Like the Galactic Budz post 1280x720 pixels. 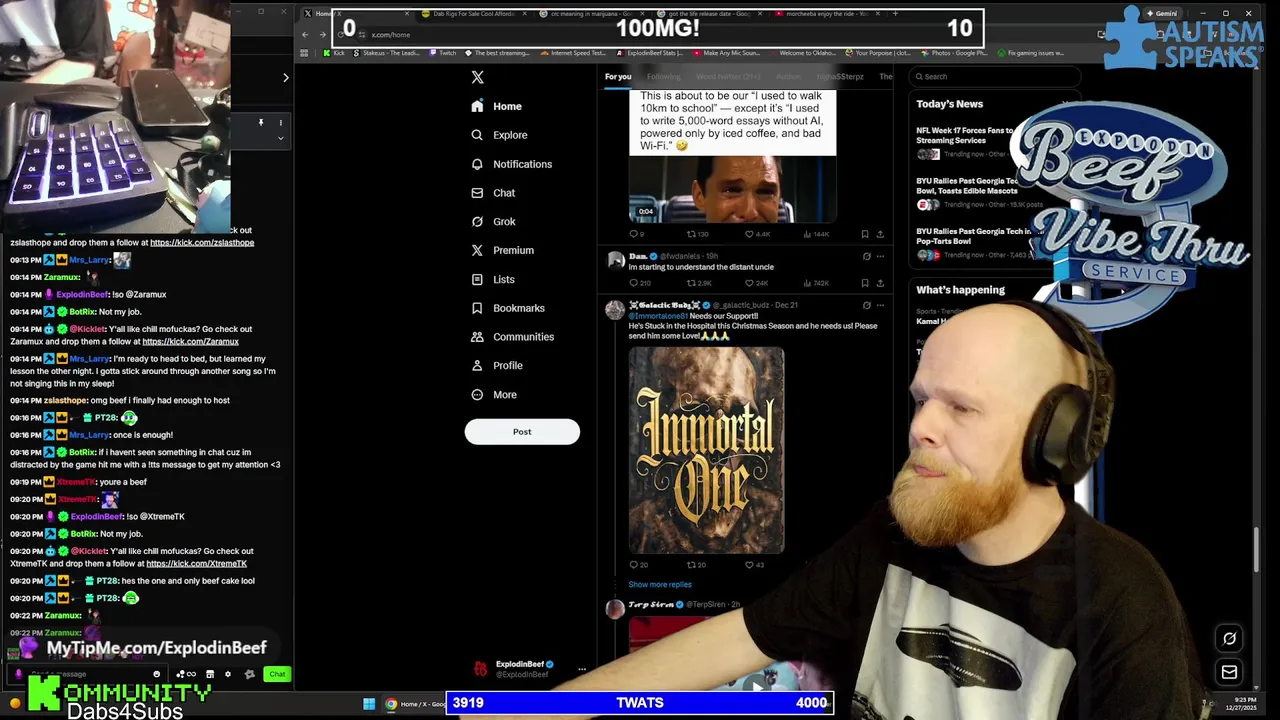pos(755,565)
